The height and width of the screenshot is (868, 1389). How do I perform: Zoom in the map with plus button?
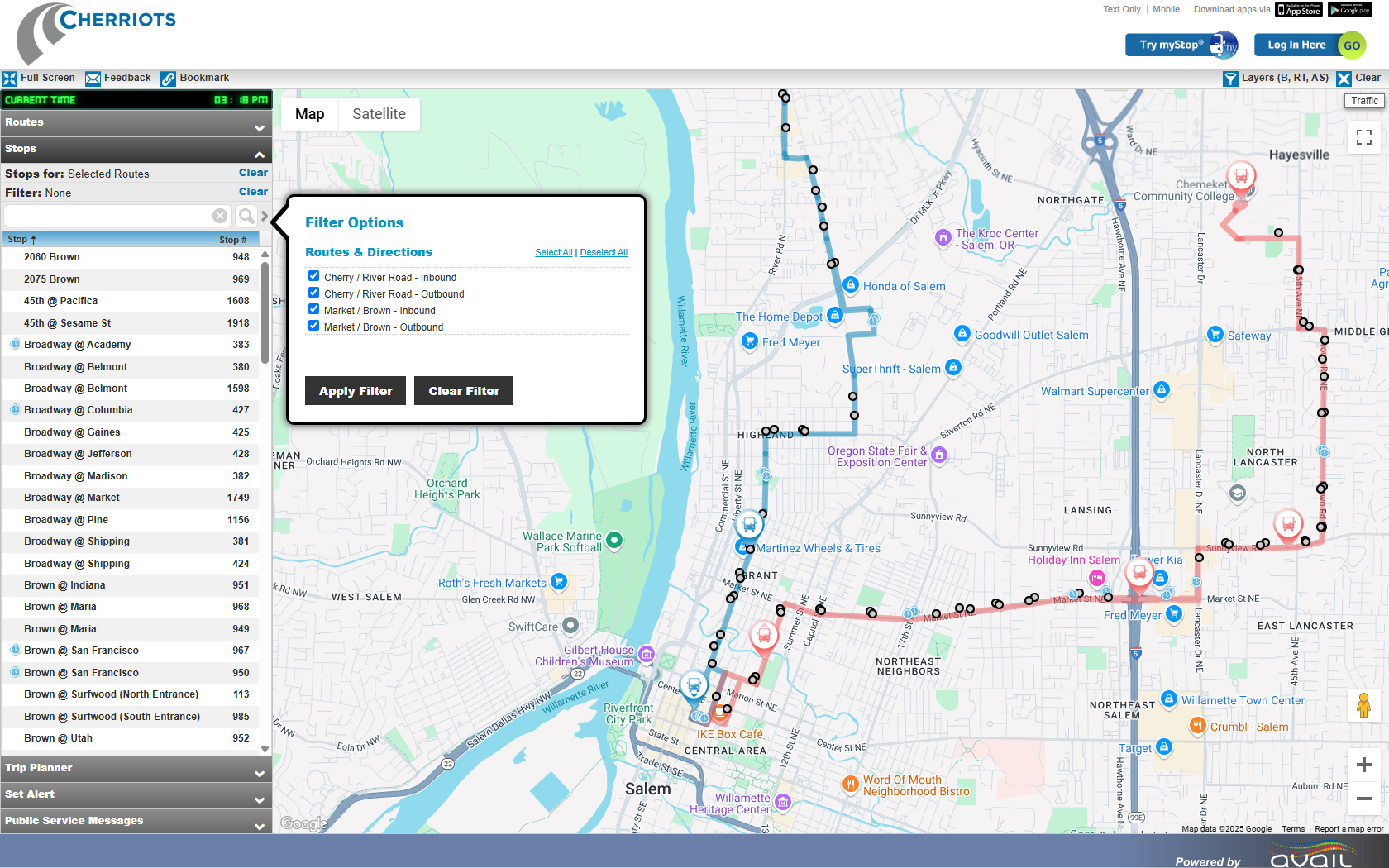[1363, 765]
